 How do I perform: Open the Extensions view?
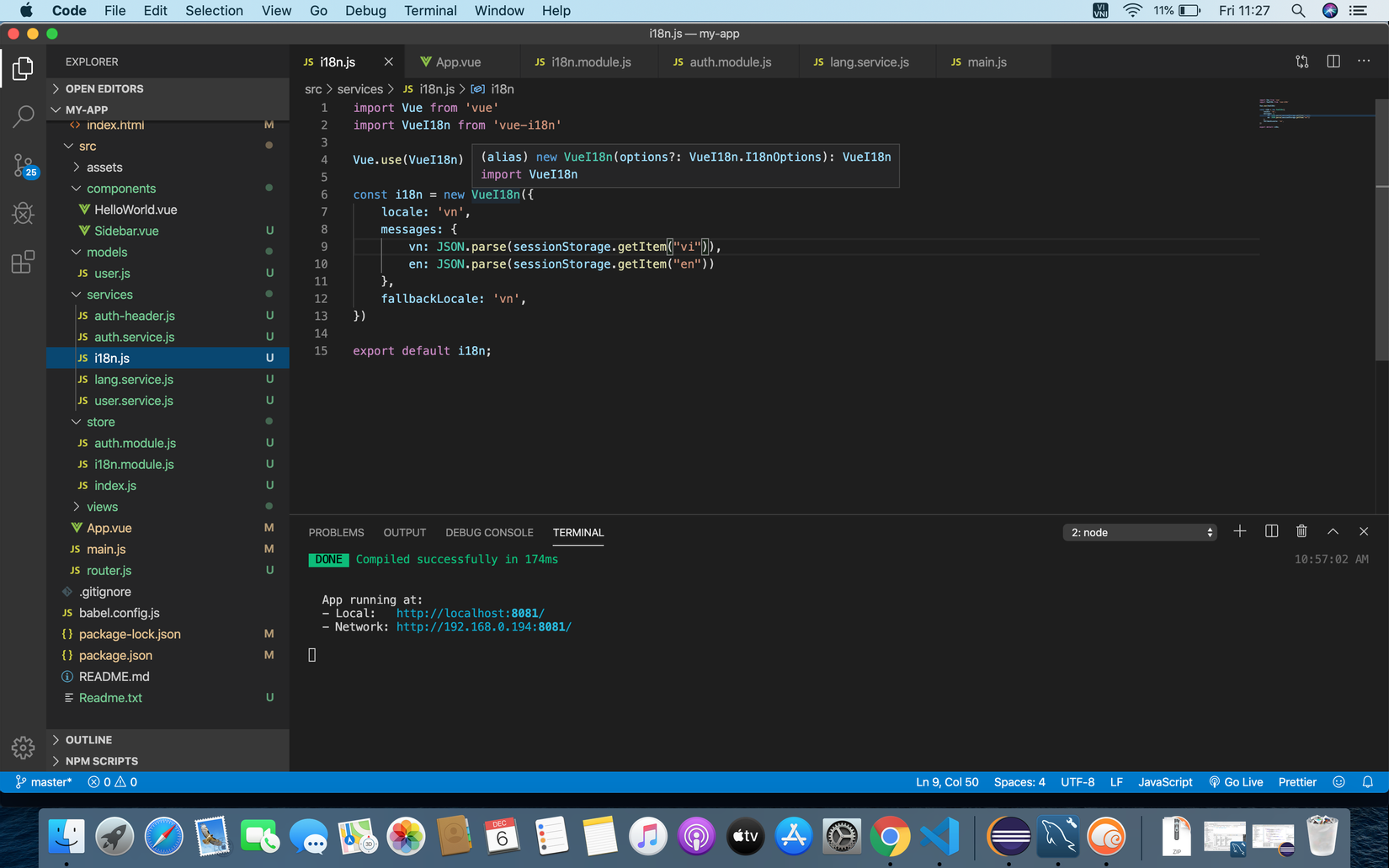pos(23,262)
